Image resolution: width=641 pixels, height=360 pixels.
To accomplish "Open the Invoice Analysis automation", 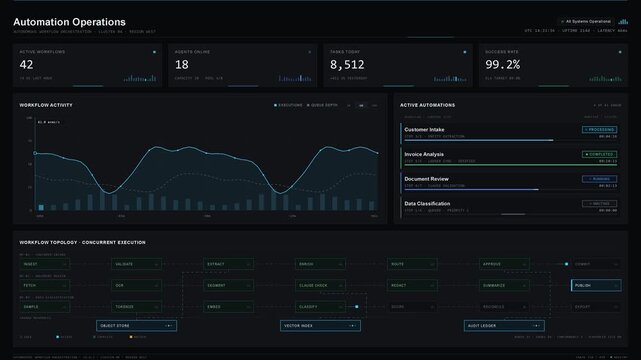I will tap(509, 157).
